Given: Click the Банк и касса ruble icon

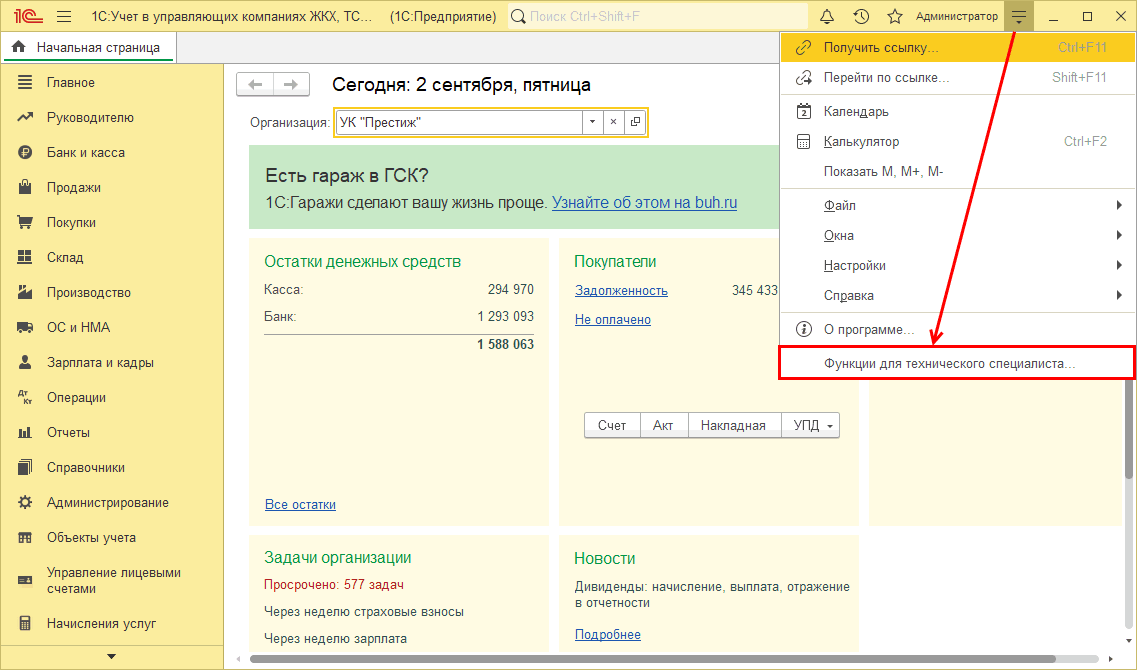Looking at the screenshot, I should point(25,152).
